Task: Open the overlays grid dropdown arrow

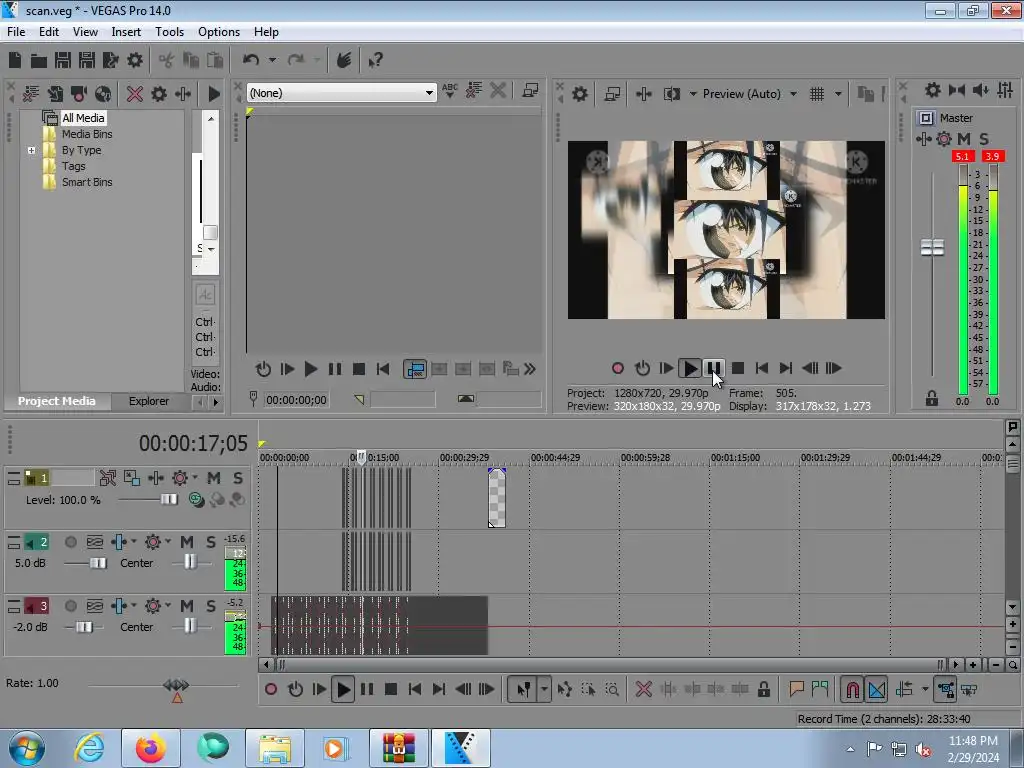Action: pyautogui.click(x=839, y=94)
